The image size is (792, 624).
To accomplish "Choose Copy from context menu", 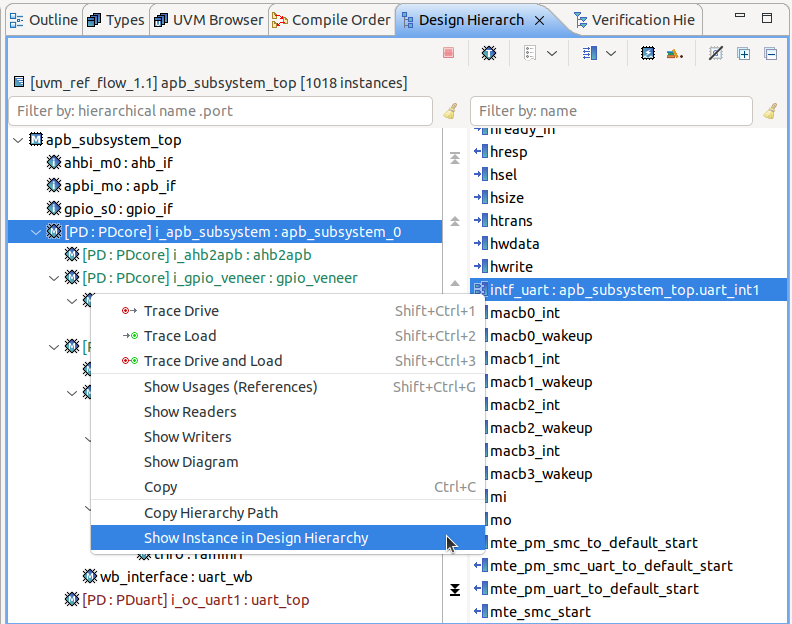I will pos(287,487).
